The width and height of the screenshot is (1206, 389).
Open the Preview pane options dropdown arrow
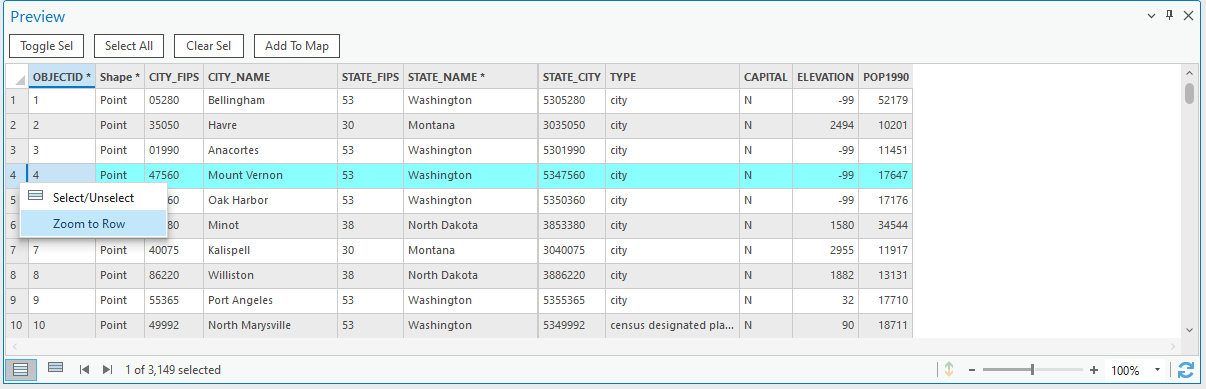tap(1151, 16)
